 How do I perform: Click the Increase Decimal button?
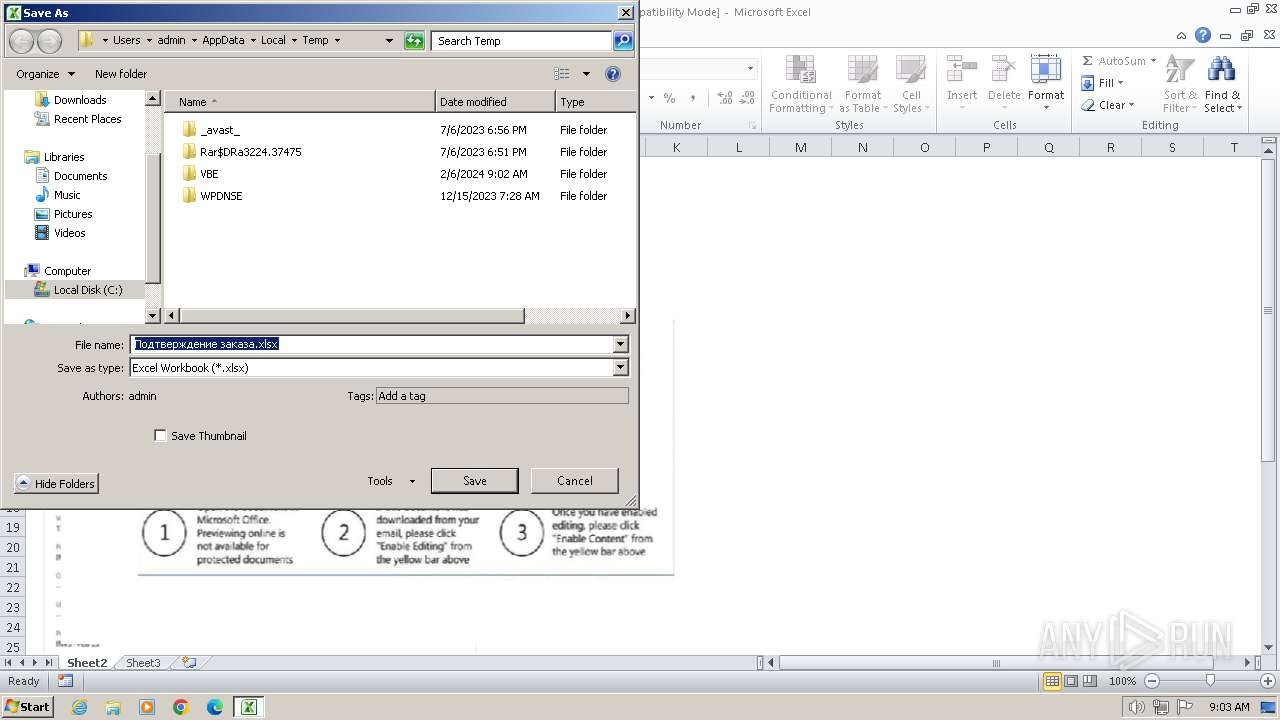(724, 98)
